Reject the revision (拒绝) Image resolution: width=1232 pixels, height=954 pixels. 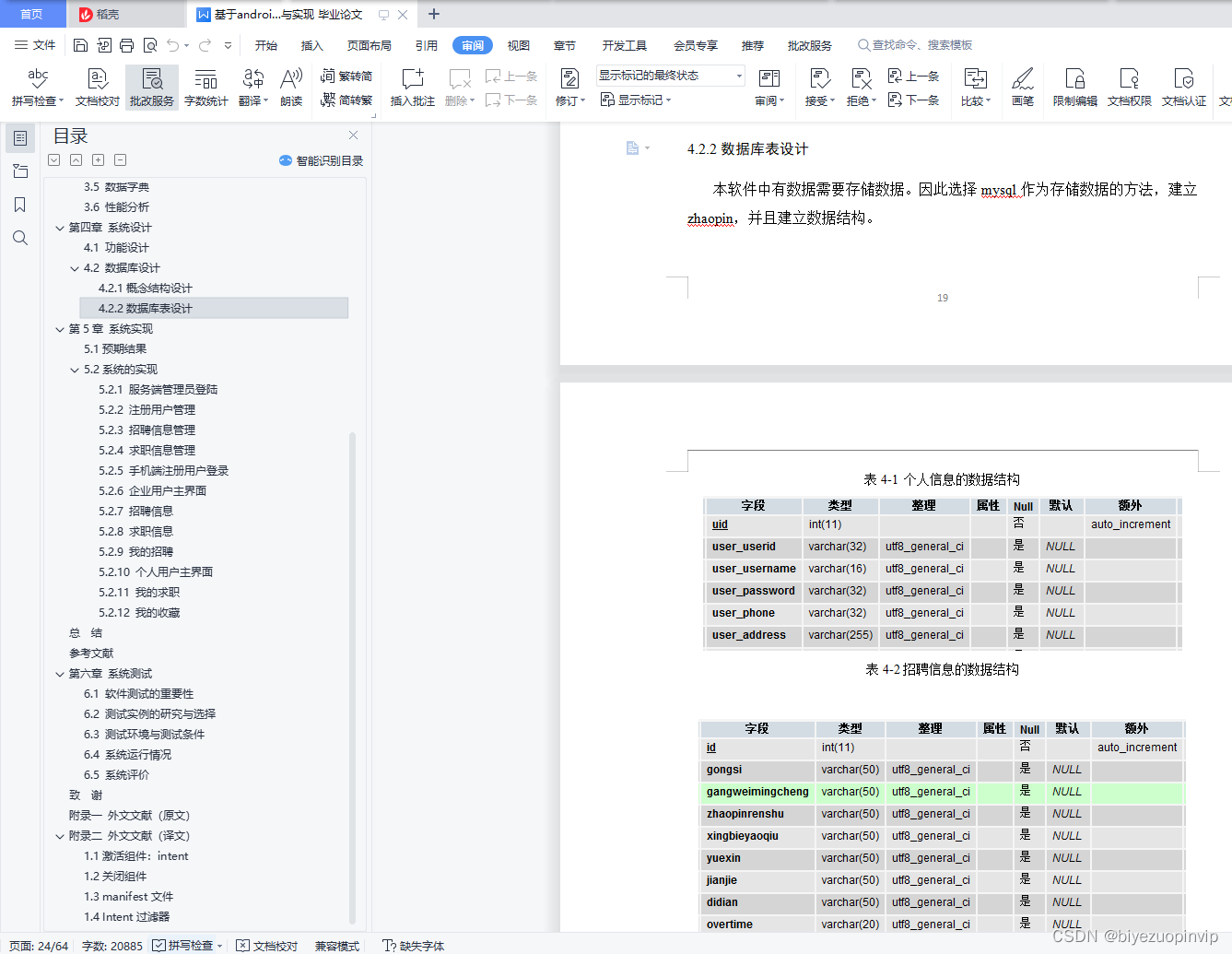point(862,88)
